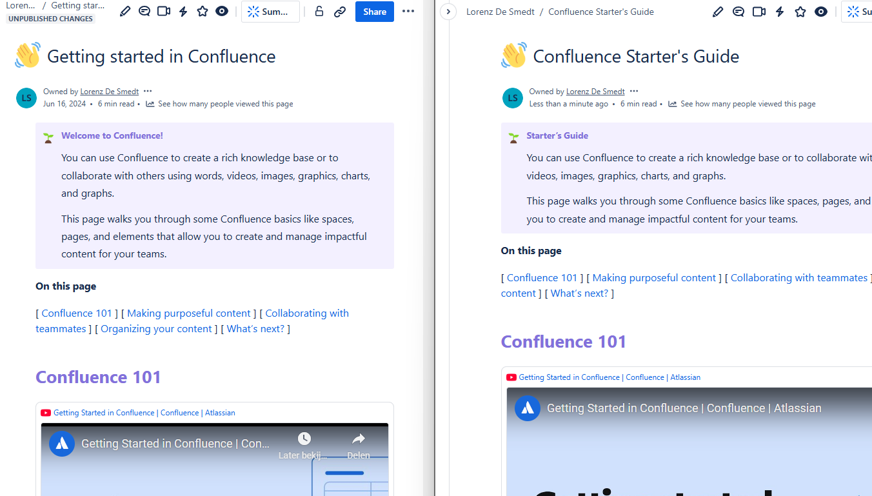Click the seedling icon beside Starter's Guide
Image resolution: width=872 pixels, height=496 pixels.
[x=513, y=138]
